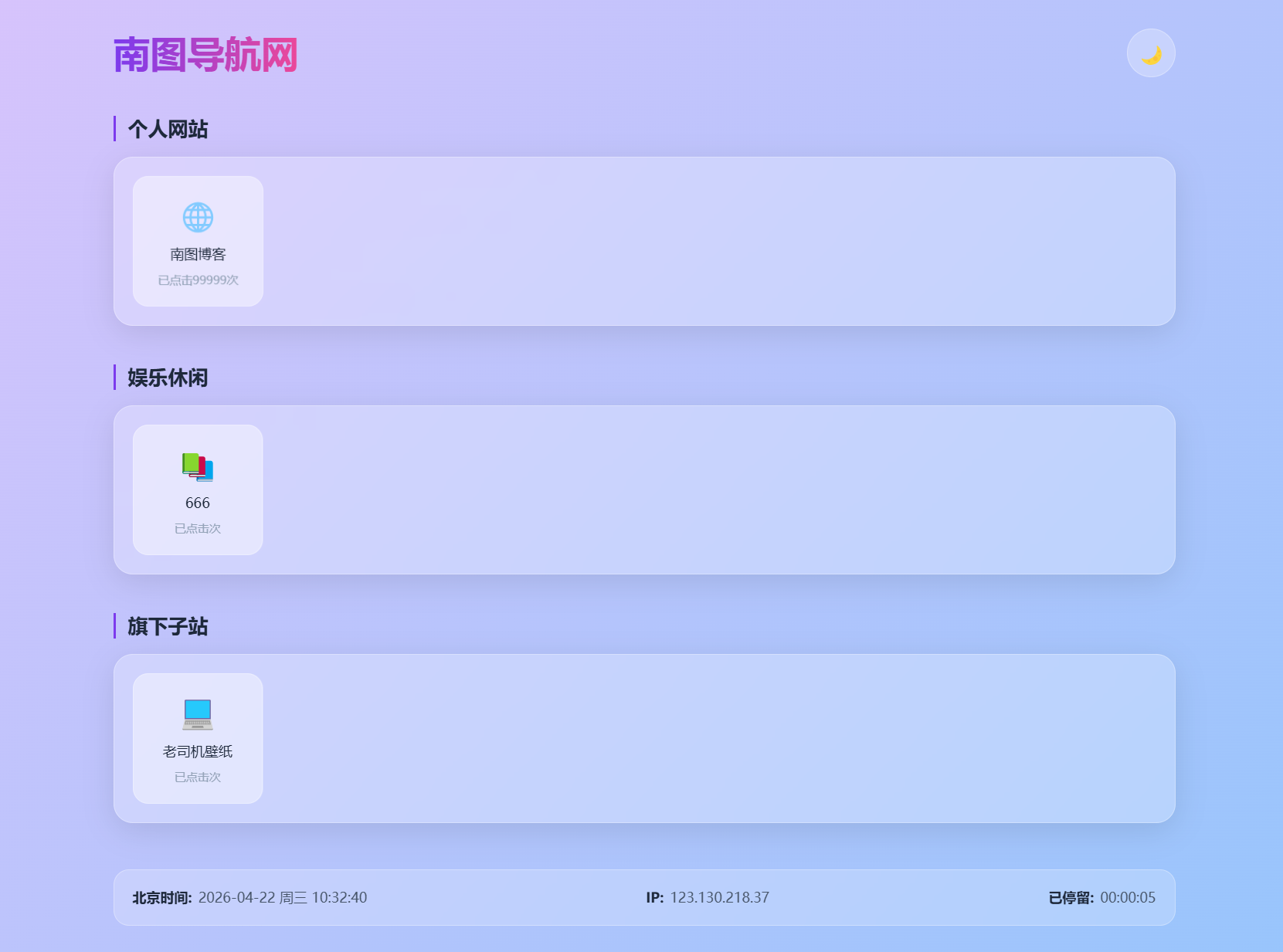Select the 南图博客 website card
Image resolution: width=1283 pixels, height=952 pixels.
[198, 241]
